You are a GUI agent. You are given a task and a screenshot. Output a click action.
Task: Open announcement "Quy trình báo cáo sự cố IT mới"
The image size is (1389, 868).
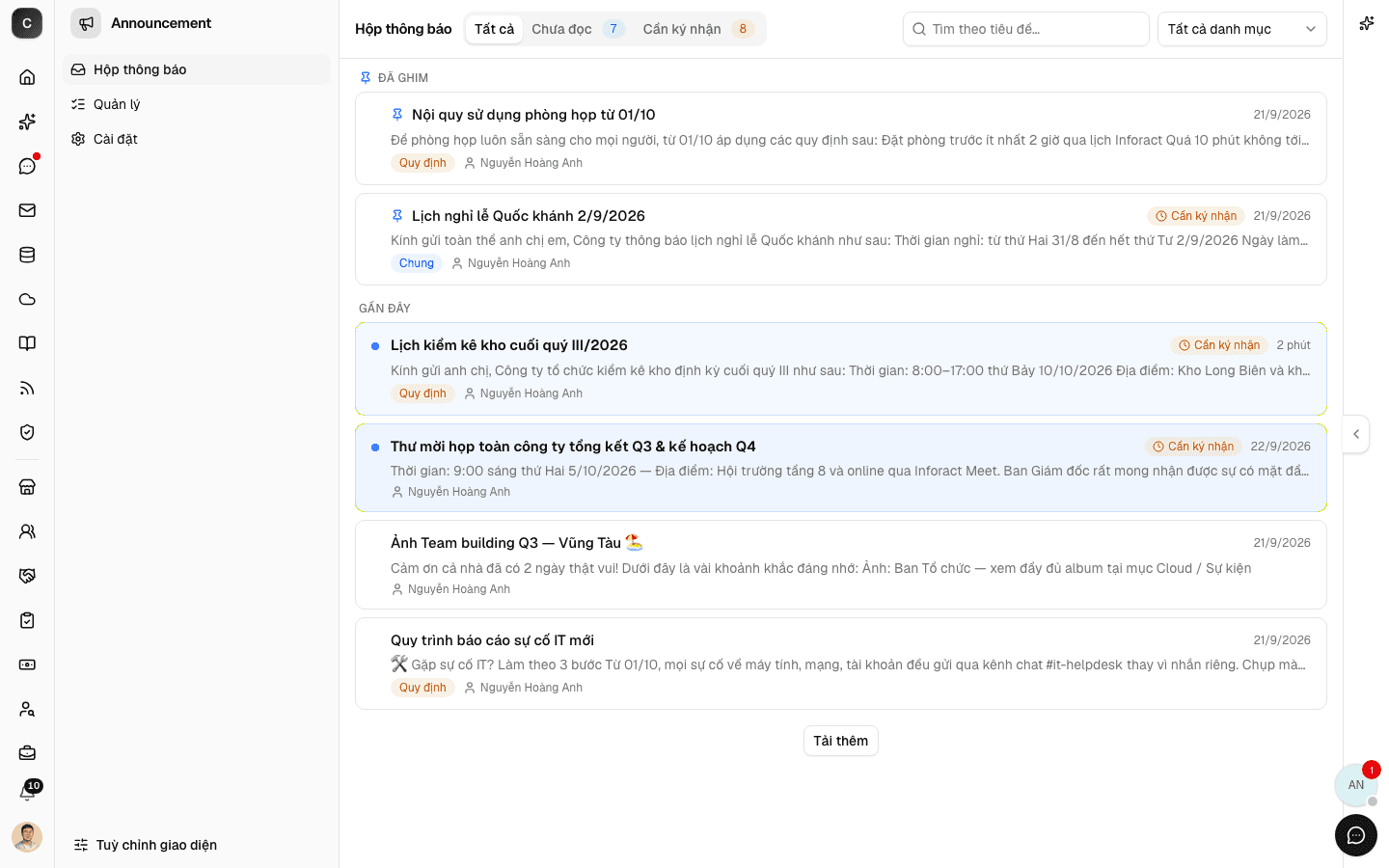[x=841, y=664]
